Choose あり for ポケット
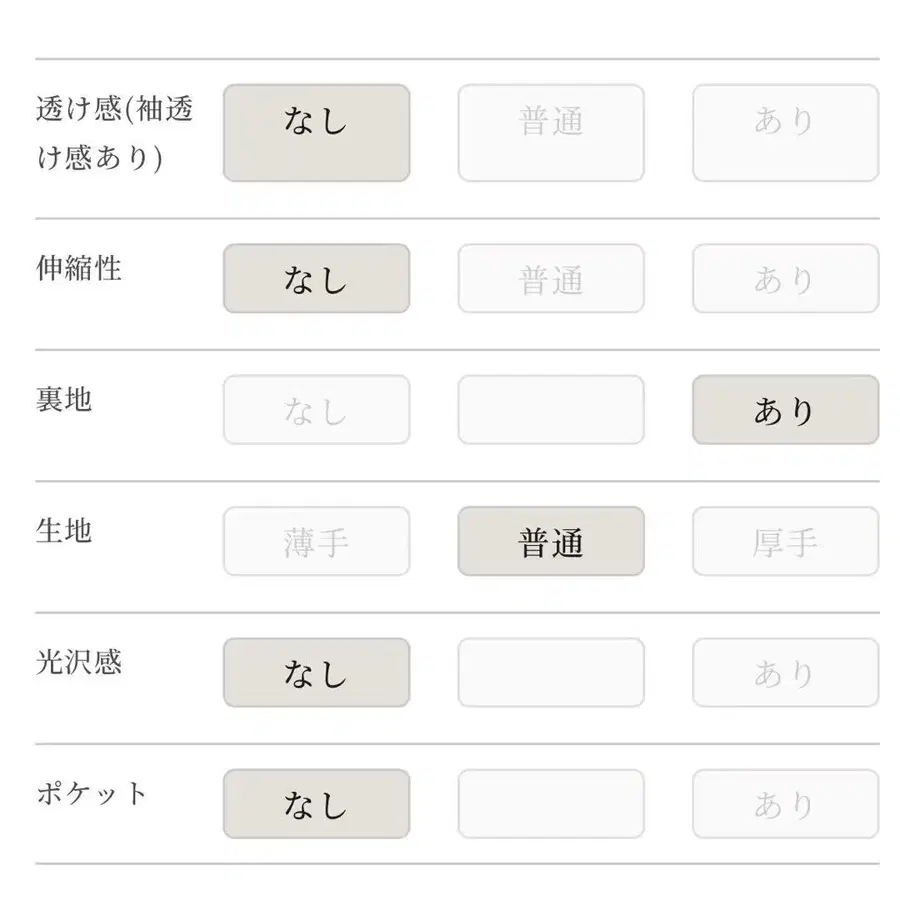Screen dimensions: 900x900 (785, 804)
